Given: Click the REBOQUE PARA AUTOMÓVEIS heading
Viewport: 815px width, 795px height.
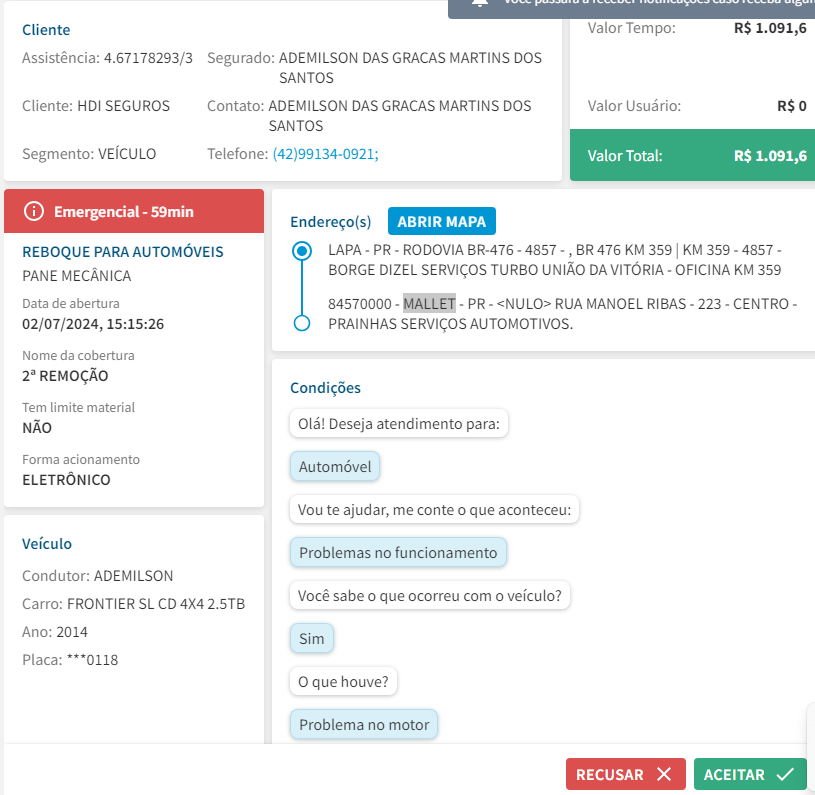Looking at the screenshot, I should click(x=123, y=251).
